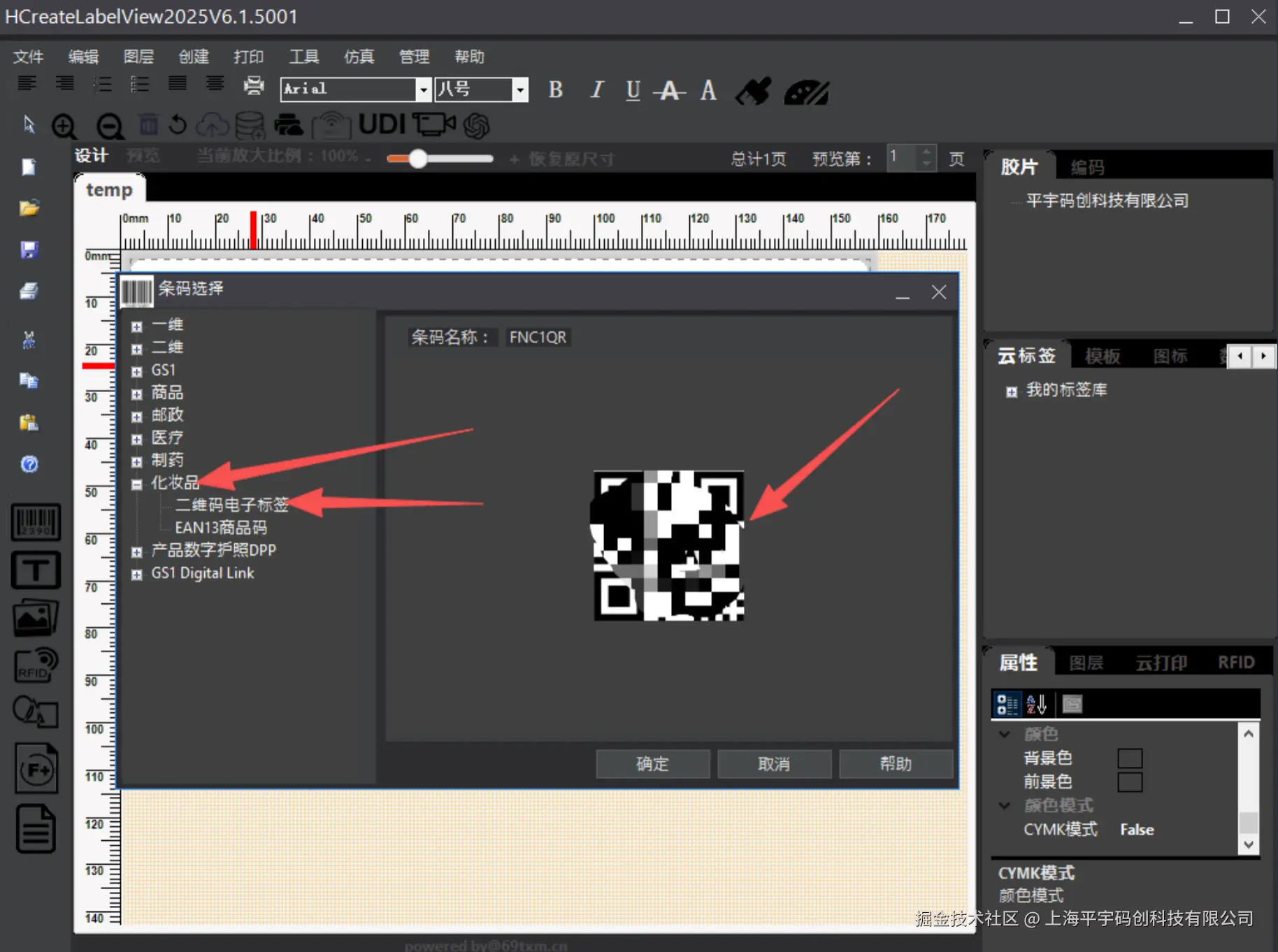Click the trash delete icon
1278x952 pixels.
coord(148,124)
